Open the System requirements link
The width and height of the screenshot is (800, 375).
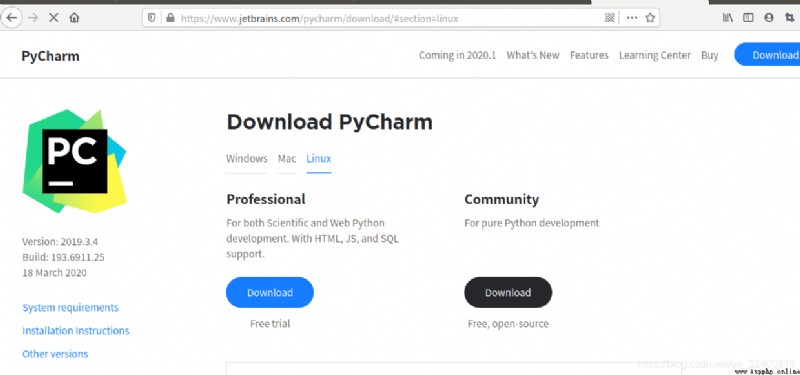point(70,308)
